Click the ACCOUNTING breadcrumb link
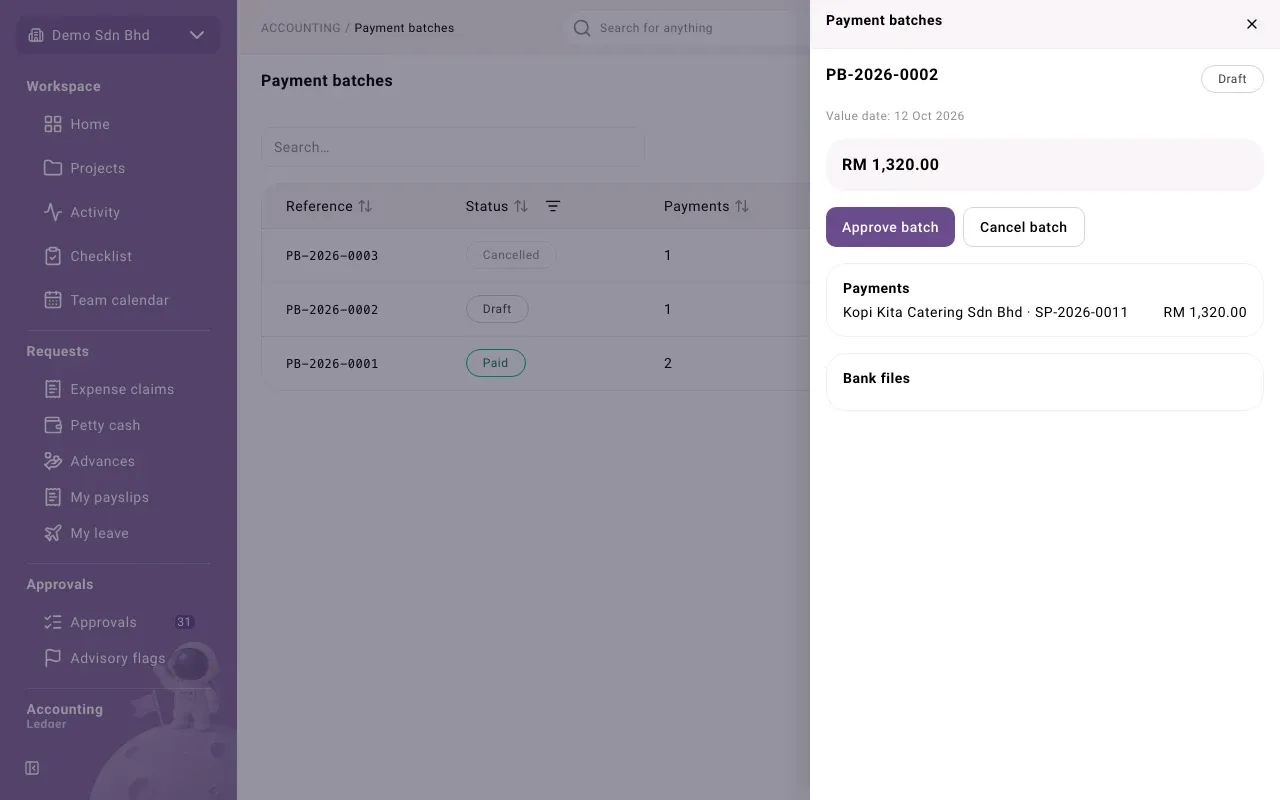Viewport: 1280px width, 800px height. 300,28
